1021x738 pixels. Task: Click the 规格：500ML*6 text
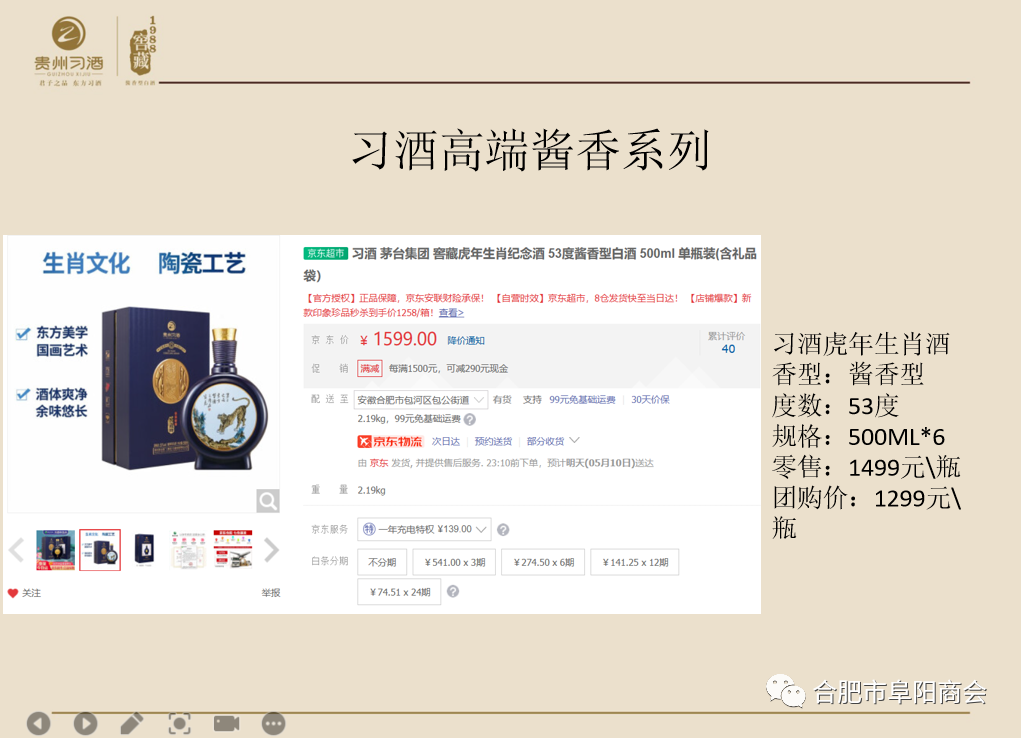pyautogui.click(x=858, y=436)
